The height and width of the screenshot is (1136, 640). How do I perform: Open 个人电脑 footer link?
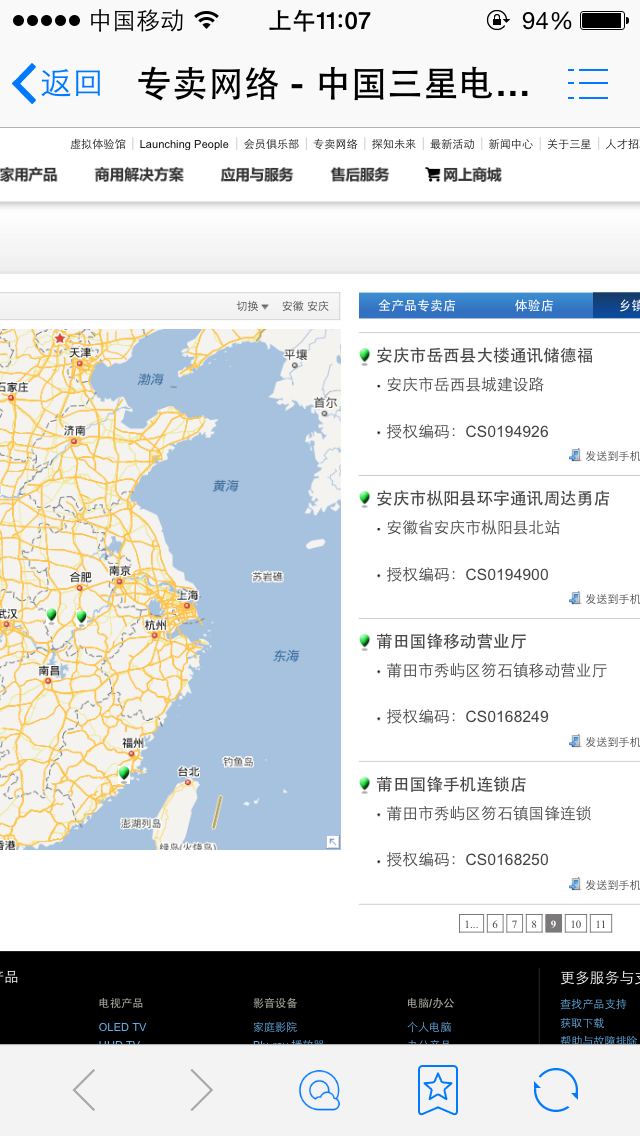pyautogui.click(x=429, y=1027)
